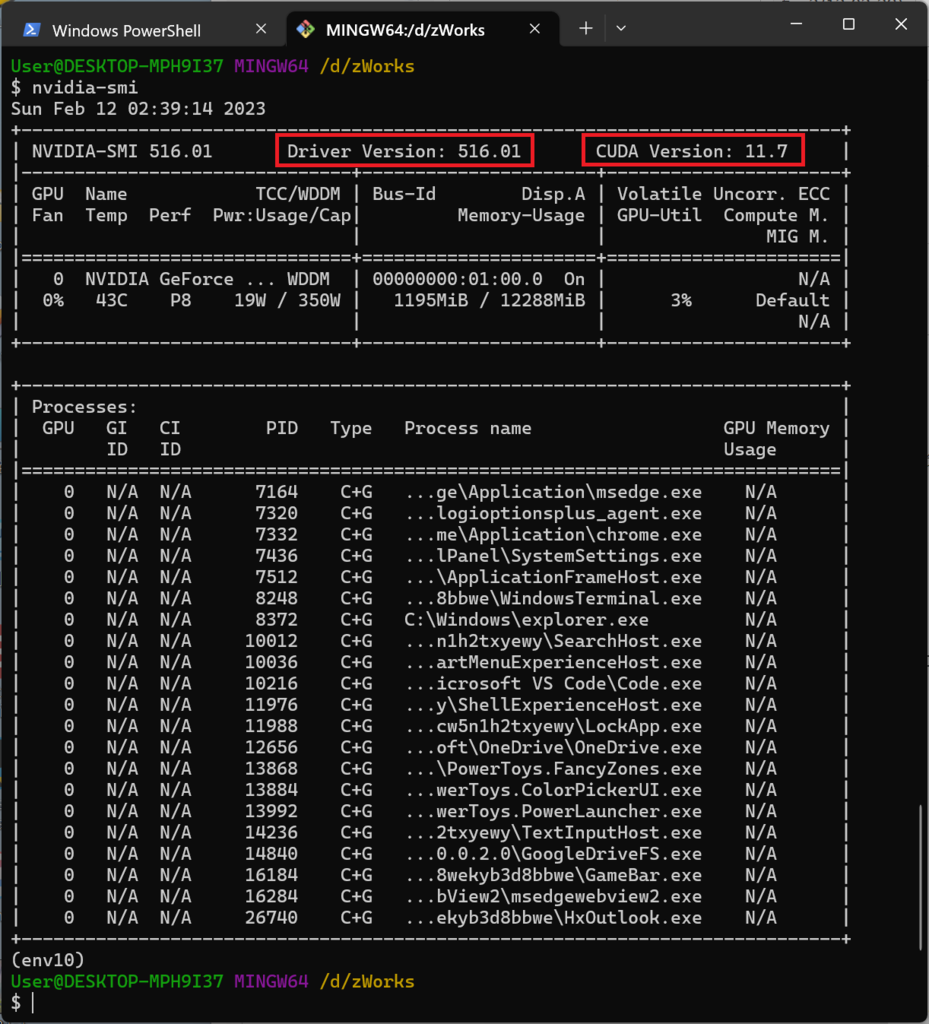Click the GoogleDriveFS.exe process name

point(554,854)
